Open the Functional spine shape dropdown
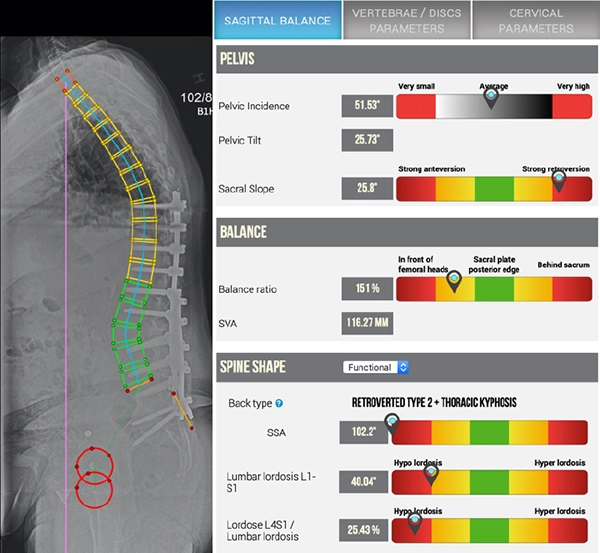 click(376, 367)
